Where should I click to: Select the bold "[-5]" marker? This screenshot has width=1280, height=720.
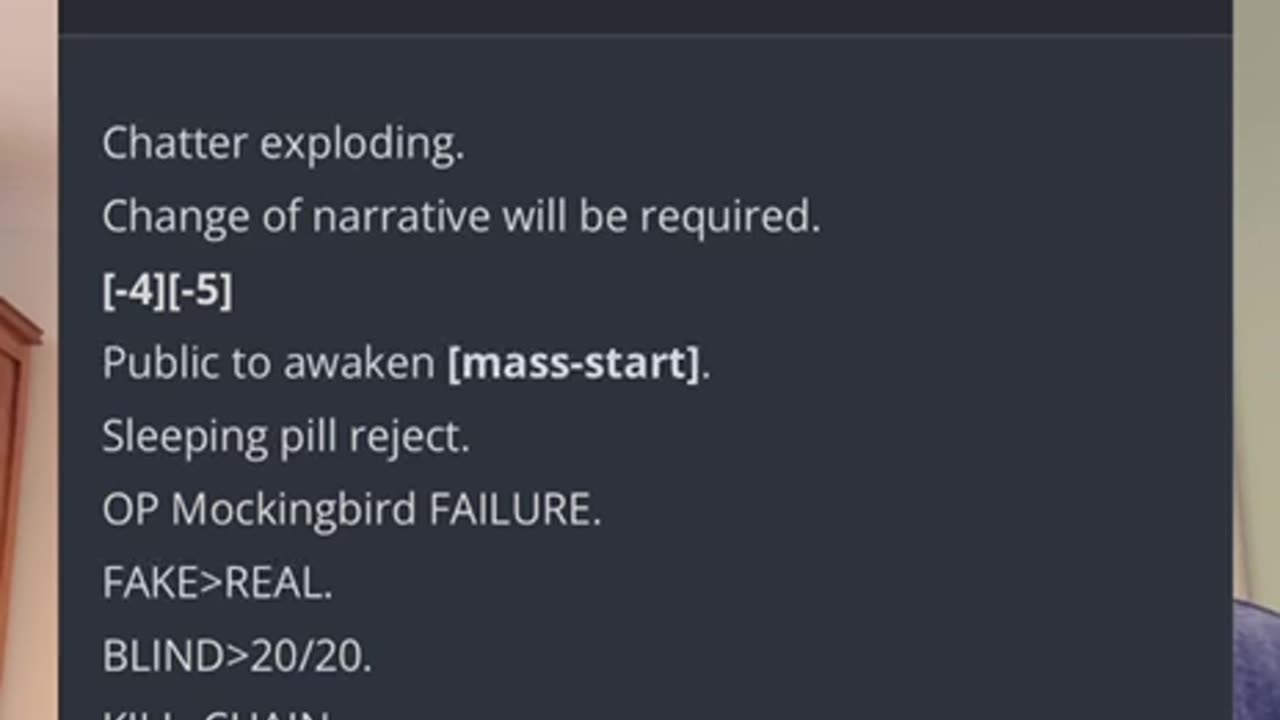[200, 291]
